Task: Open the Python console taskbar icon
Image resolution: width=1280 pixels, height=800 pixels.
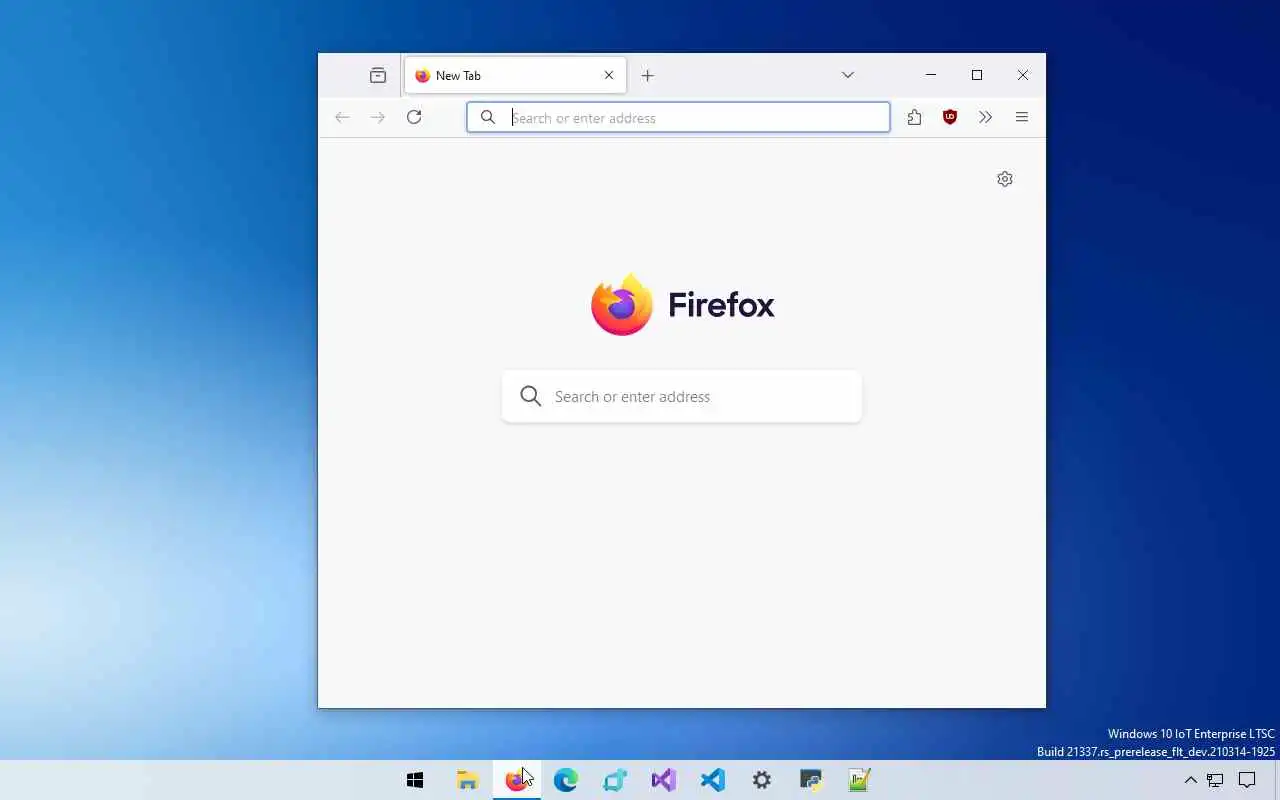Action: 811,780
